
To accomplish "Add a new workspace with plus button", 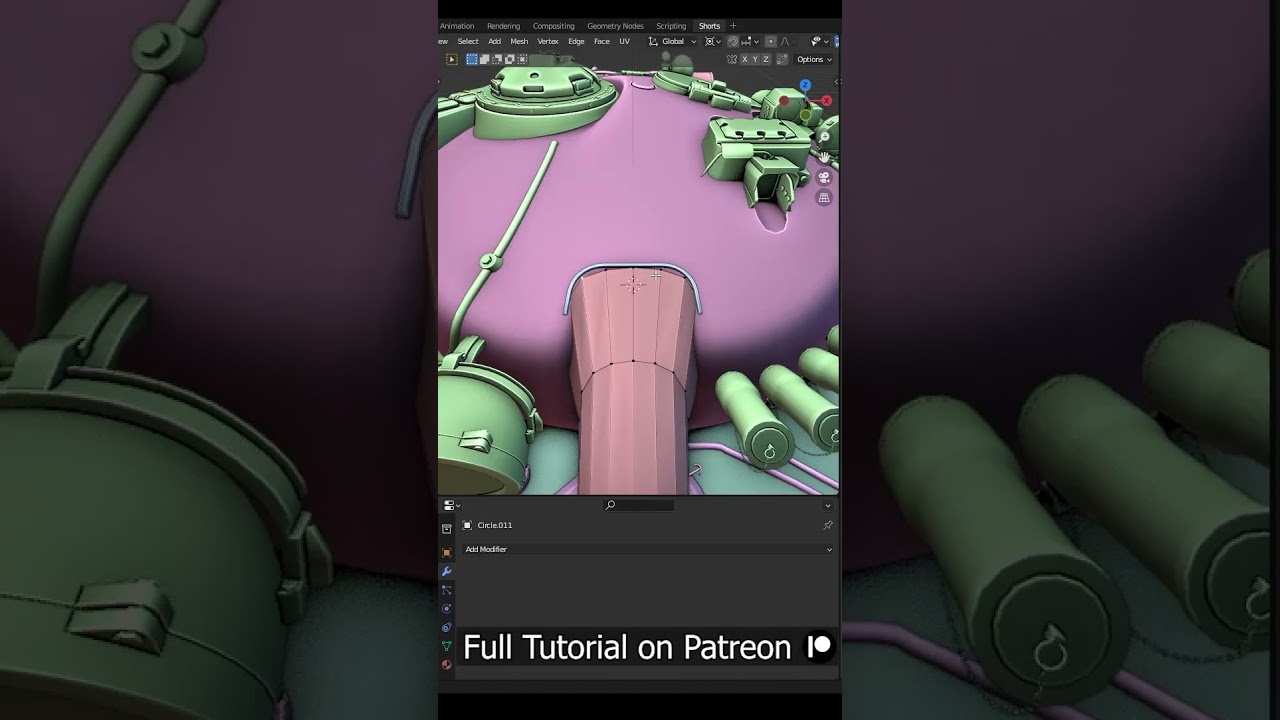I will (733, 26).
